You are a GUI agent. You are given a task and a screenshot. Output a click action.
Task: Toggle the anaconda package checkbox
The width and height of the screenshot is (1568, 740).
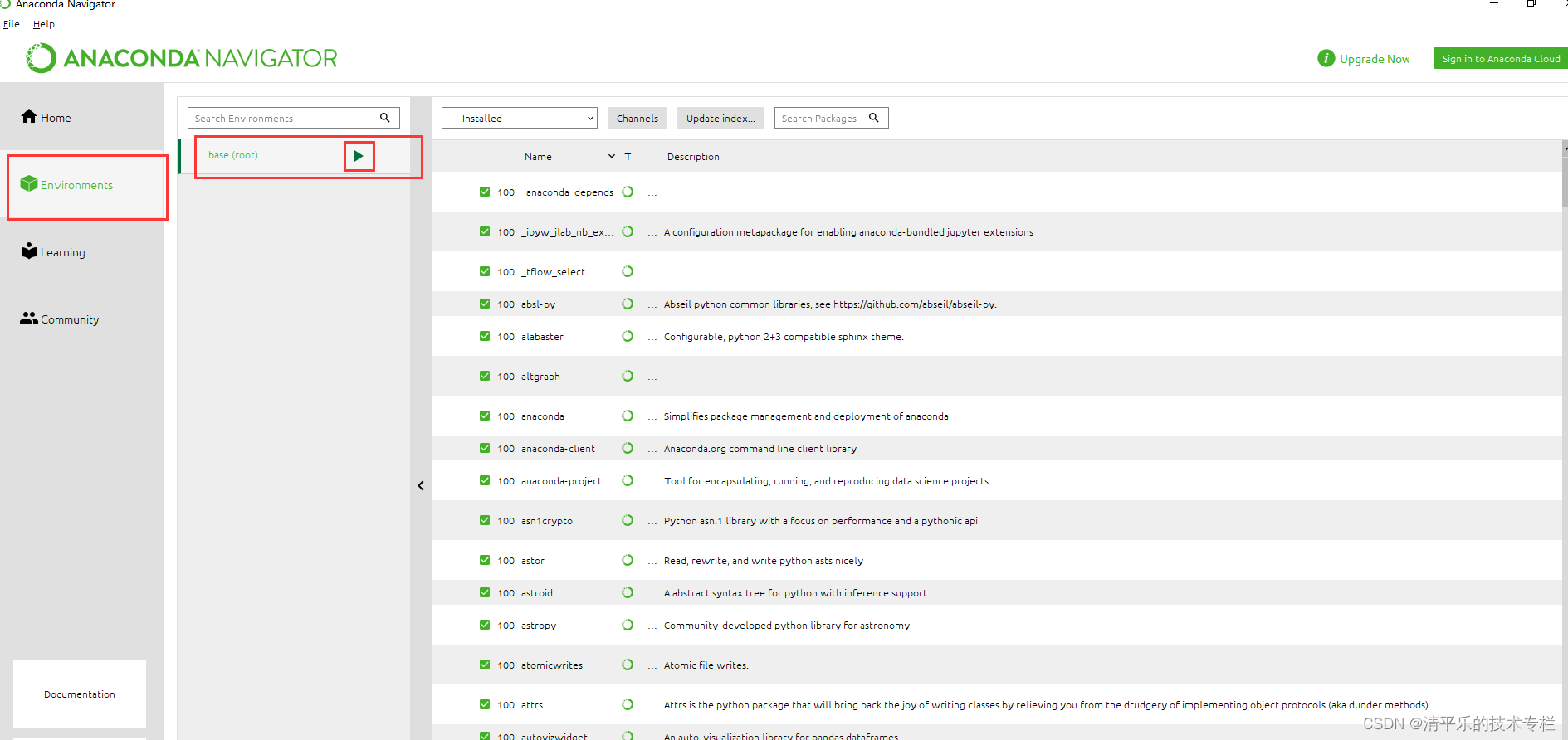tap(485, 416)
